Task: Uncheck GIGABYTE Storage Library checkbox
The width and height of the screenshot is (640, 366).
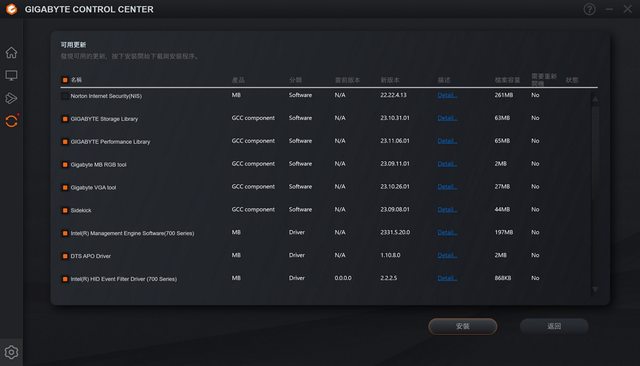Action: [64, 119]
